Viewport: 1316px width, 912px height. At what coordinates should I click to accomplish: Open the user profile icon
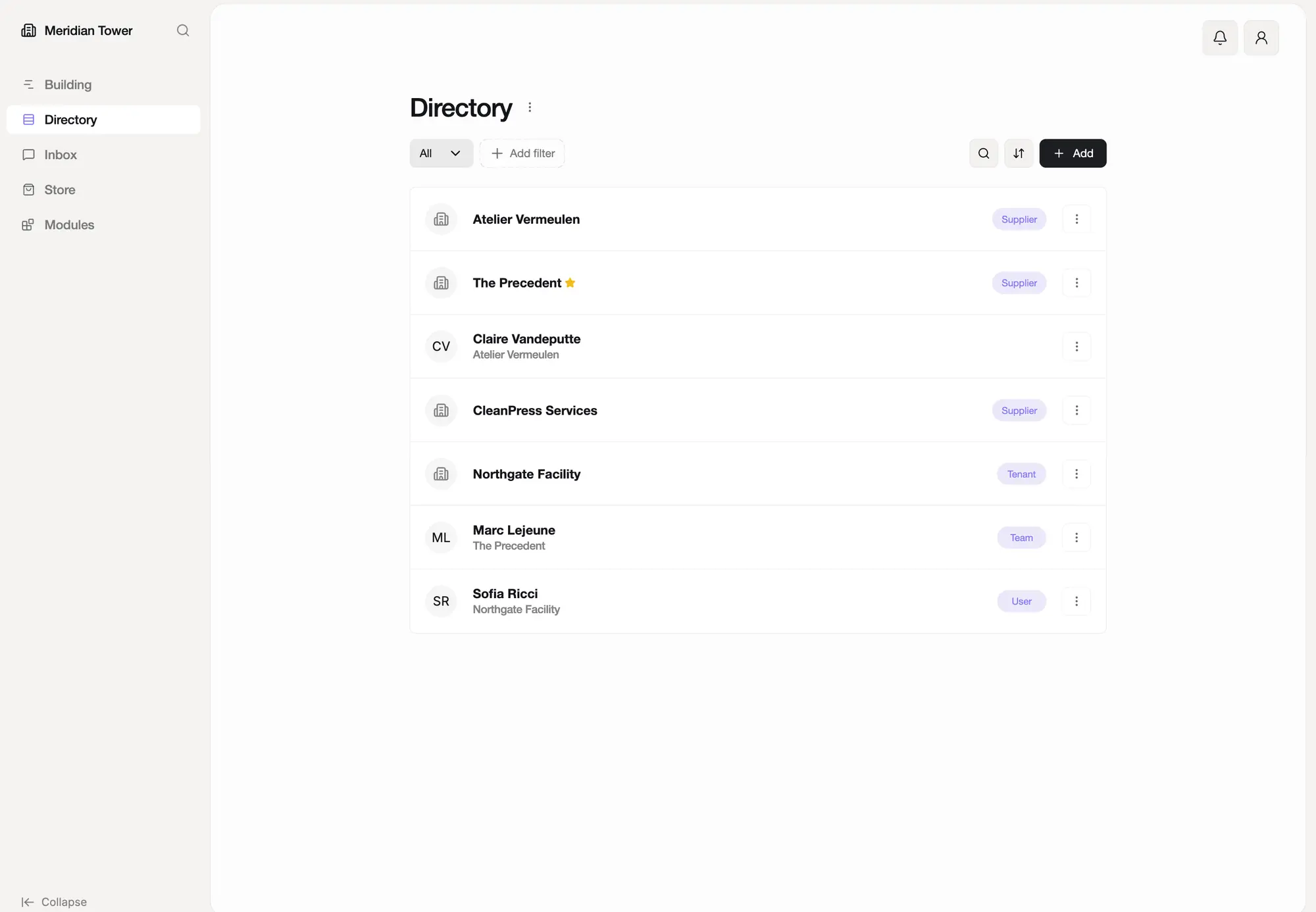pyautogui.click(x=1261, y=38)
